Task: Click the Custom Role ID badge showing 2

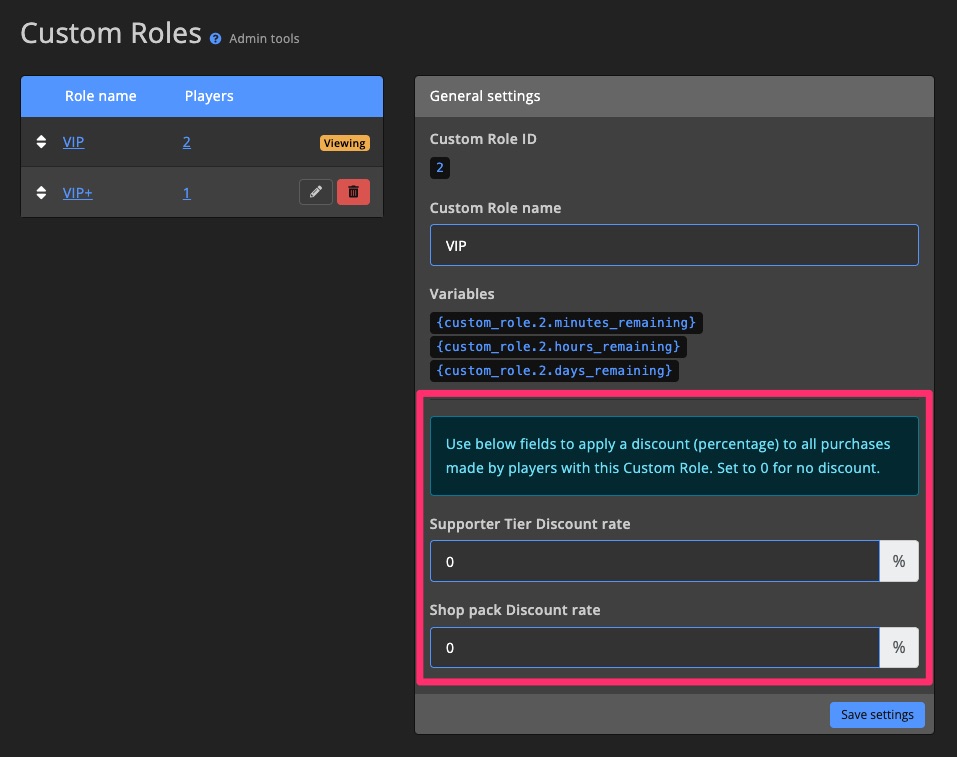Action: [440, 167]
